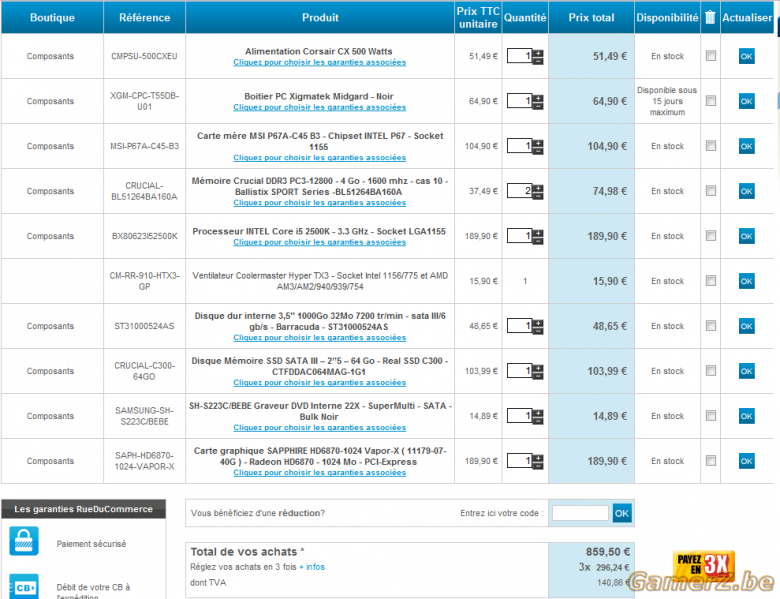The width and height of the screenshot is (780, 599).
Task: Tick delete checkbox for Samsung DVD burner
Action: [x=711, y=416]
